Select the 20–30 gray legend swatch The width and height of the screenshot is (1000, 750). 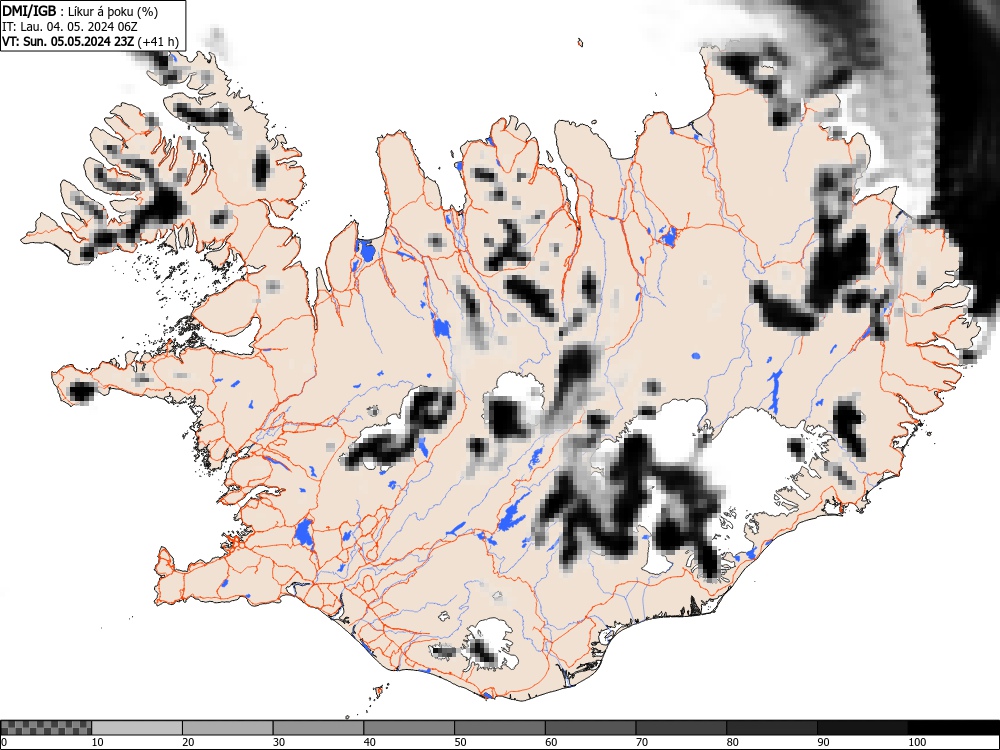(228, 728)
